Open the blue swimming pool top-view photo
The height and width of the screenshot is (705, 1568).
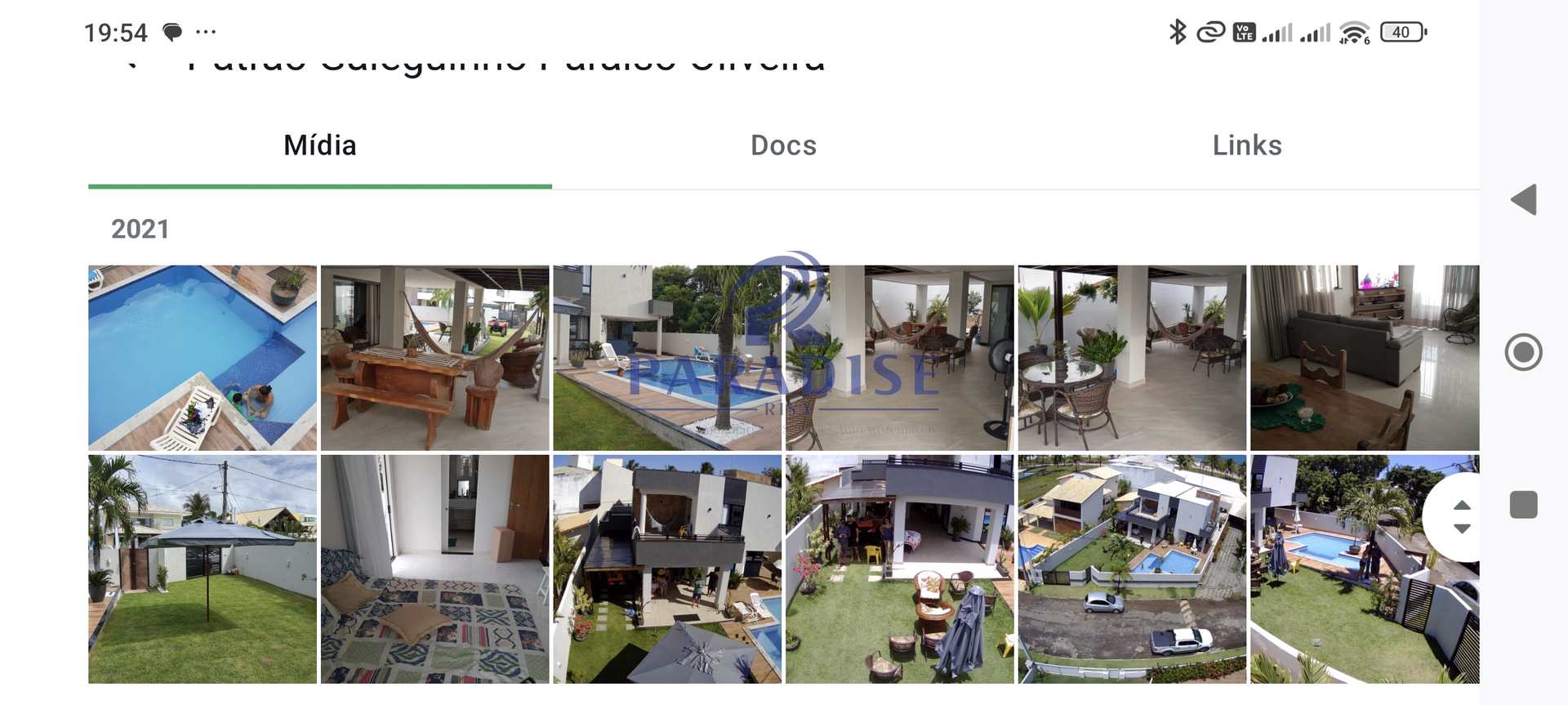coord(203,358)
